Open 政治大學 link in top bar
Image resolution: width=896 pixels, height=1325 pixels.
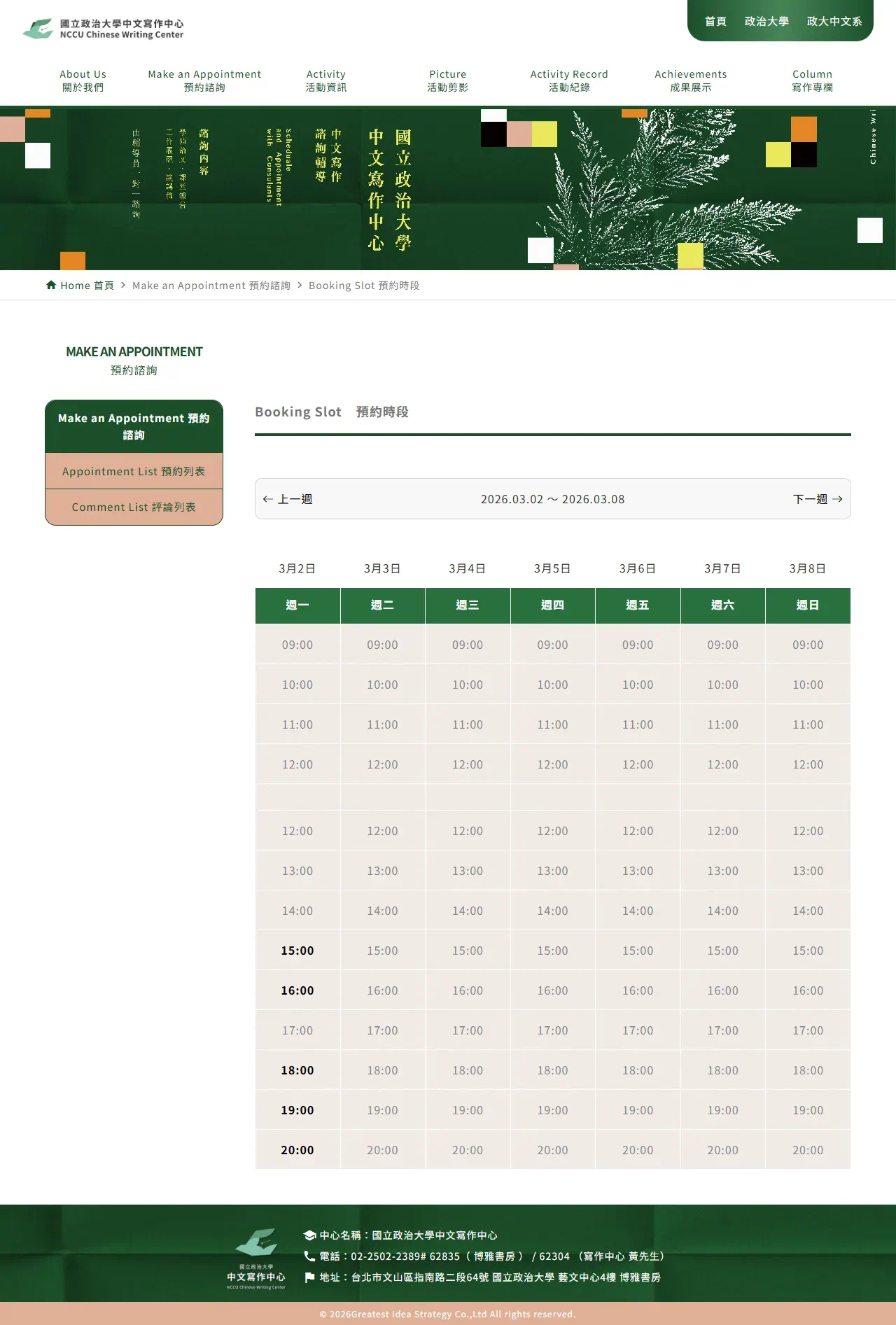766,22
